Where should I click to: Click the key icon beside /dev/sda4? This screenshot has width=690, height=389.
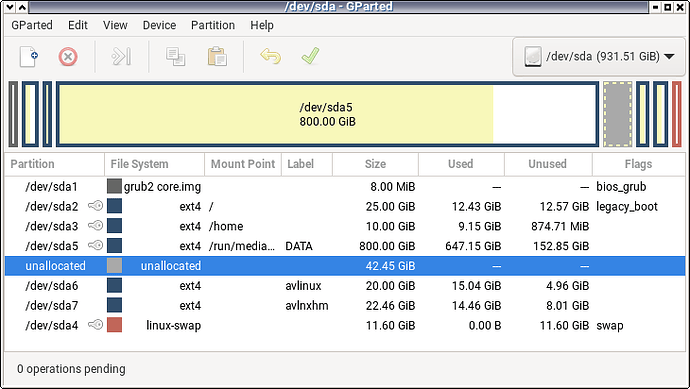coord(95,325)
